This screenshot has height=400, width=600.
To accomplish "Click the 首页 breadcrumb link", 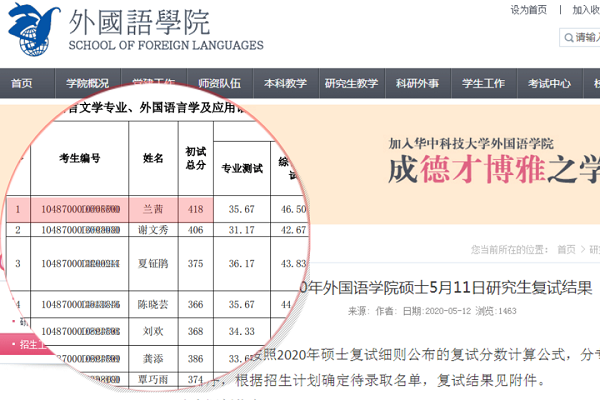I will click(x=566, y=250).
